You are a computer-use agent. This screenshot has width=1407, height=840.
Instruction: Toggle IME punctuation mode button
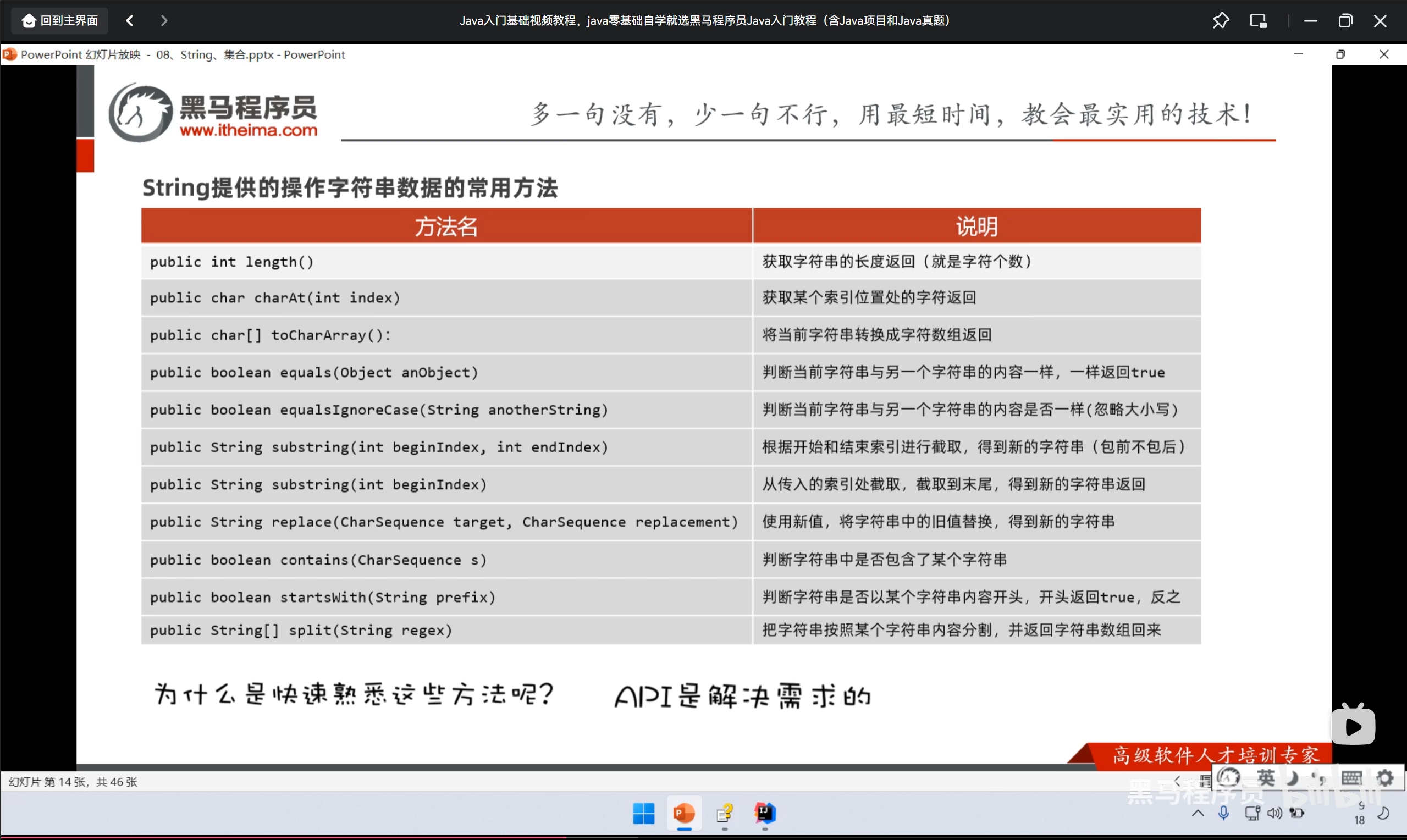tap(1318, 778)
